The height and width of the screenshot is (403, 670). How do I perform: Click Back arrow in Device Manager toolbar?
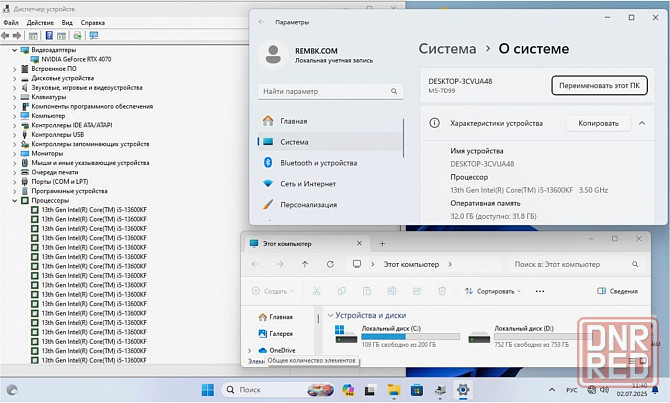tap(5, 35)
